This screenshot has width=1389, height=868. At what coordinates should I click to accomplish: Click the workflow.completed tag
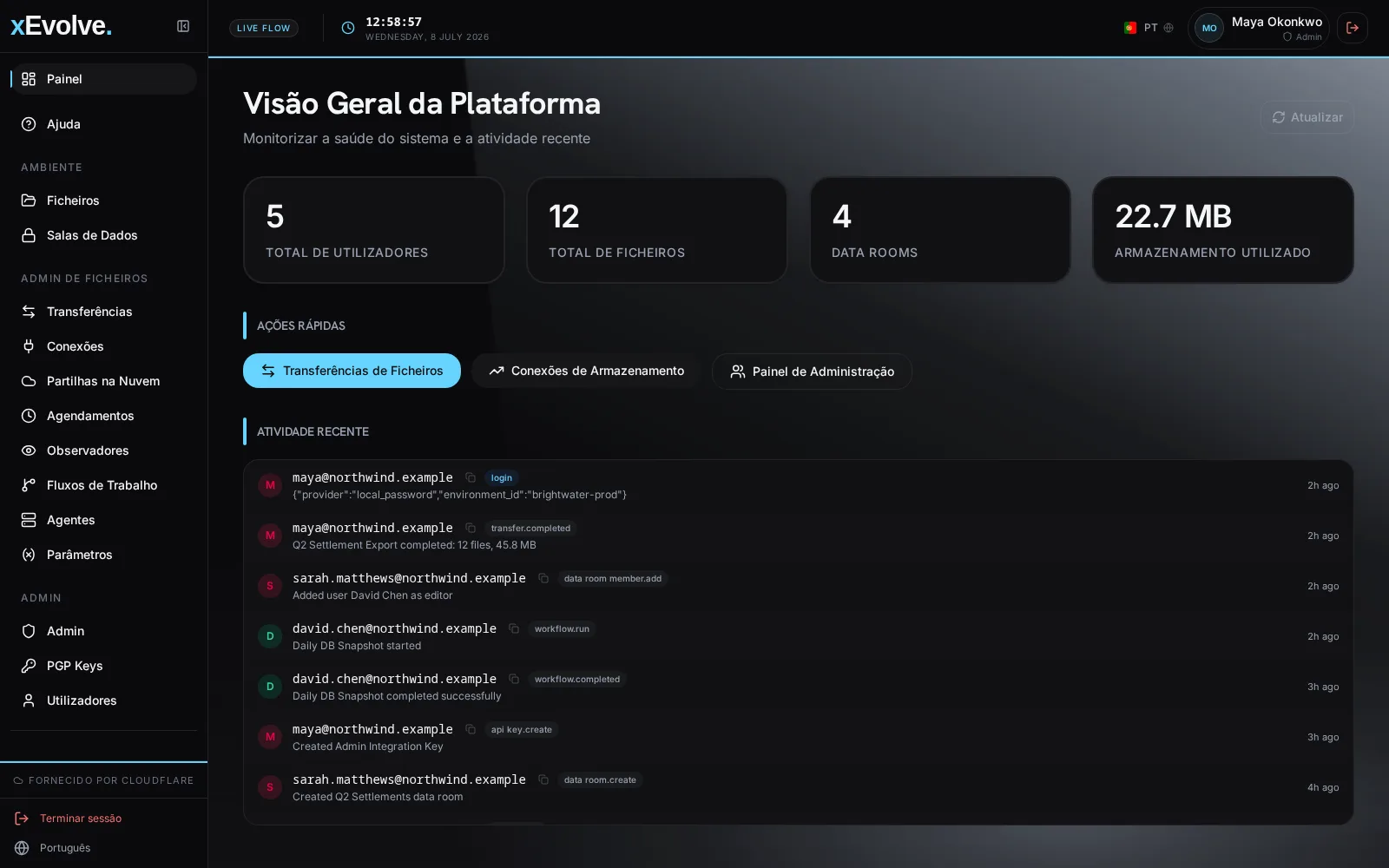(x=577, y=680)
